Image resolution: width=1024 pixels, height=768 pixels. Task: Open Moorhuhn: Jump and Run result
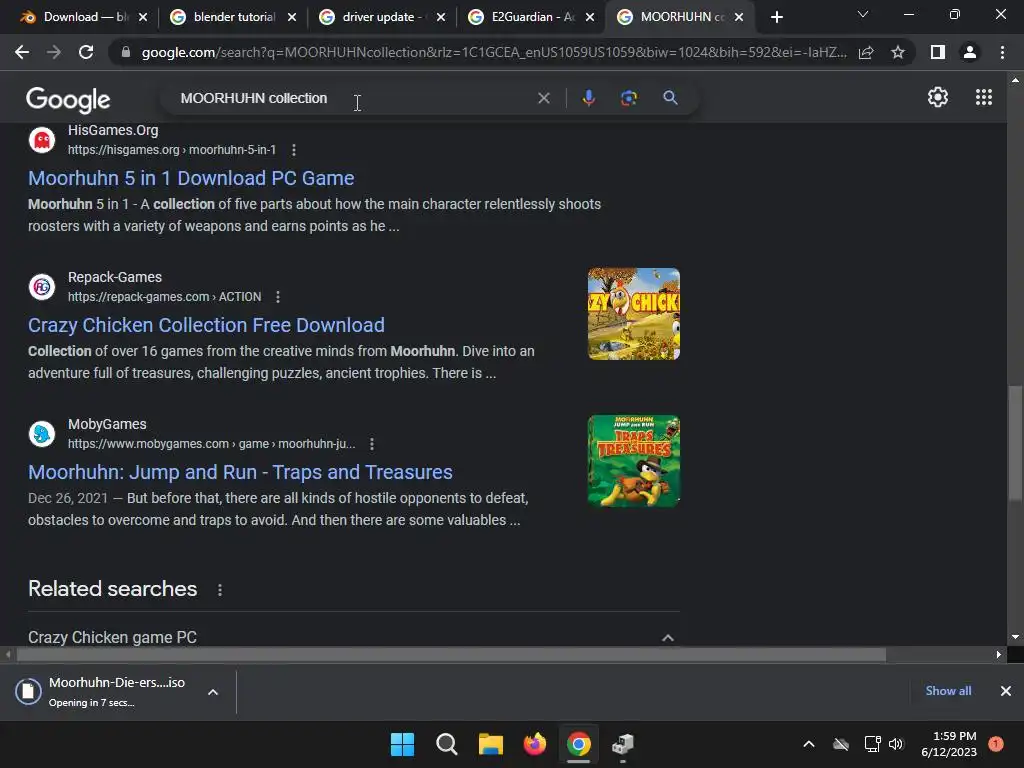click(240, 472)
